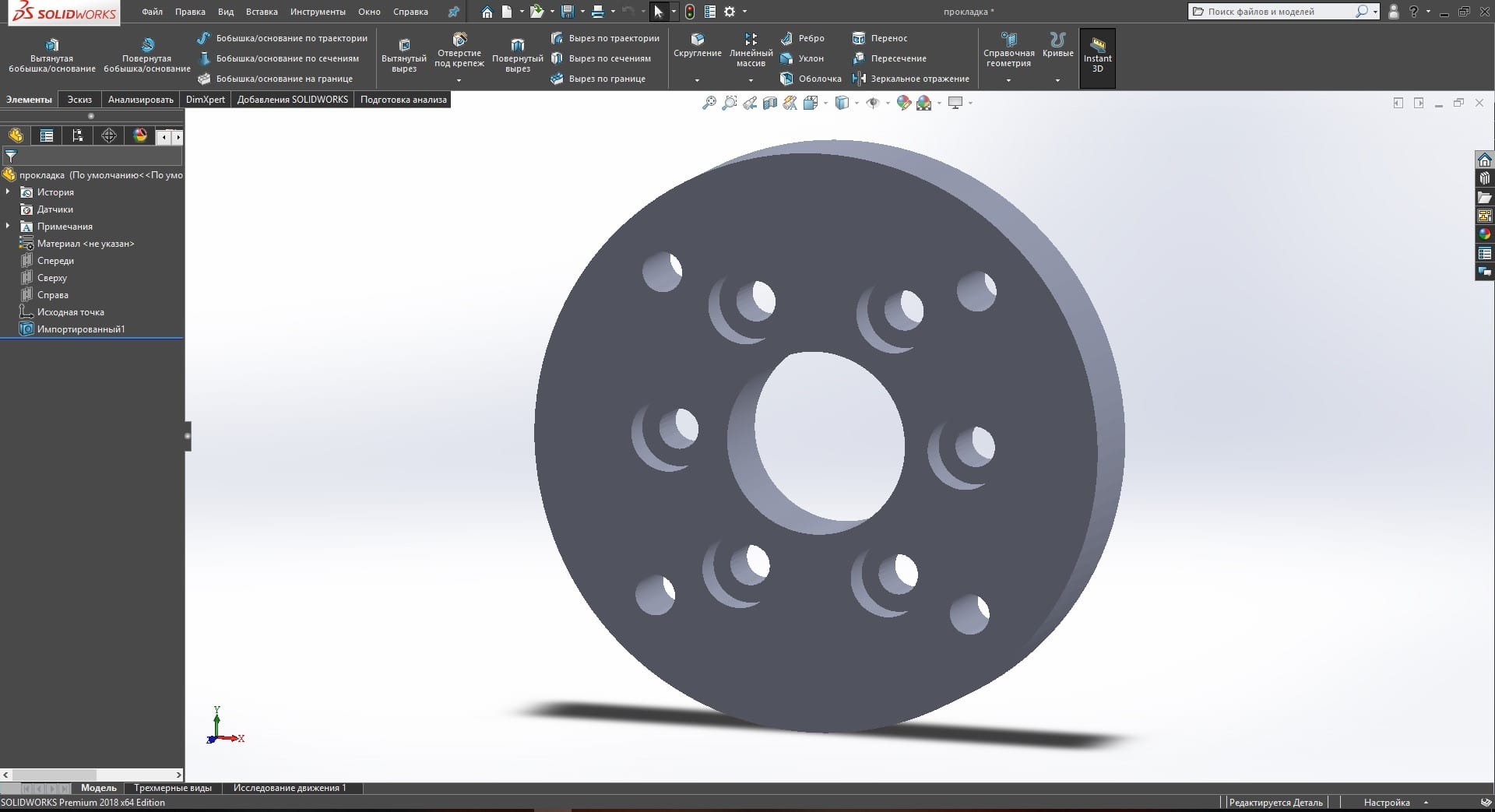Click the Revolved Boss/Base (Повернутая бобышка) tool
Image resolution: width=1495 pixels, height=812 pixels.
pos(147,54)
